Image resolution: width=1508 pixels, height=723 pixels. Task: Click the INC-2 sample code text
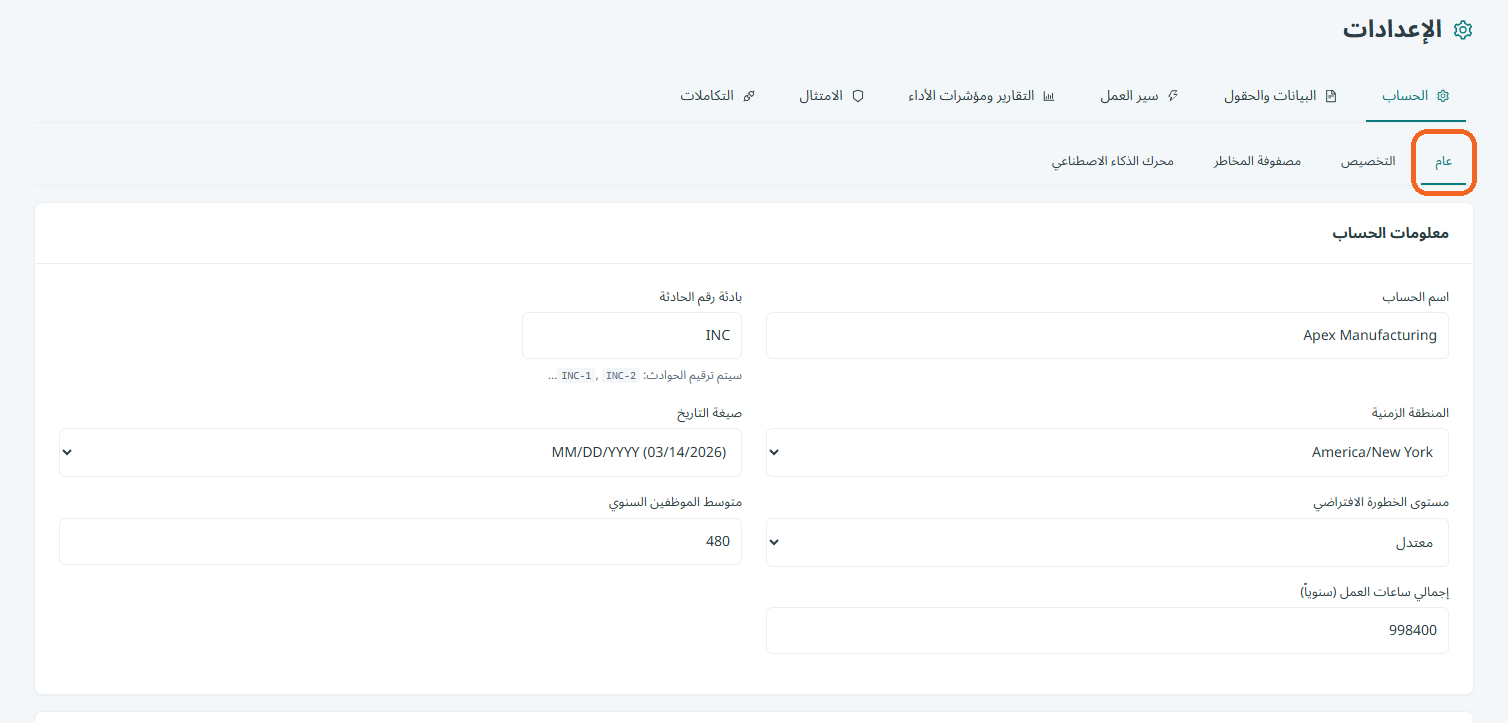coord(621,376)
